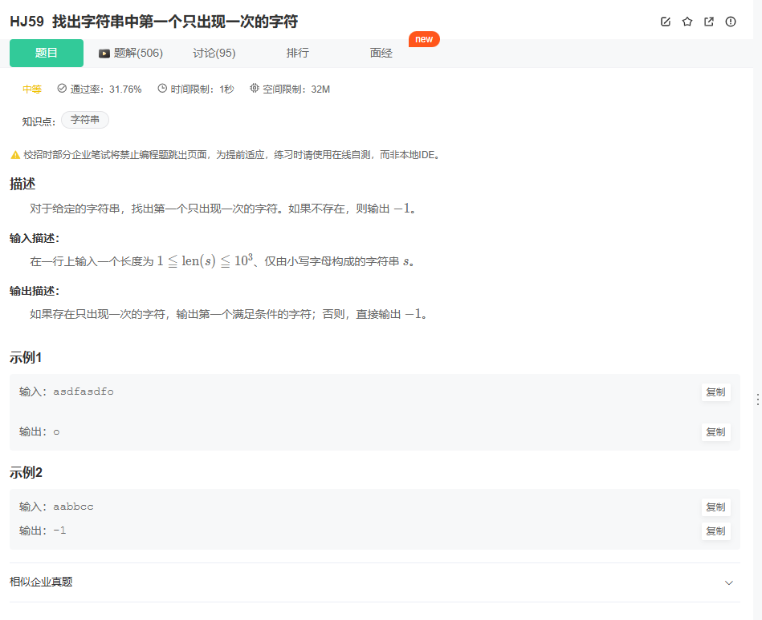Copy example 2 output -1
This screenshot has width=762, height=620.
[x=716, y=531]
